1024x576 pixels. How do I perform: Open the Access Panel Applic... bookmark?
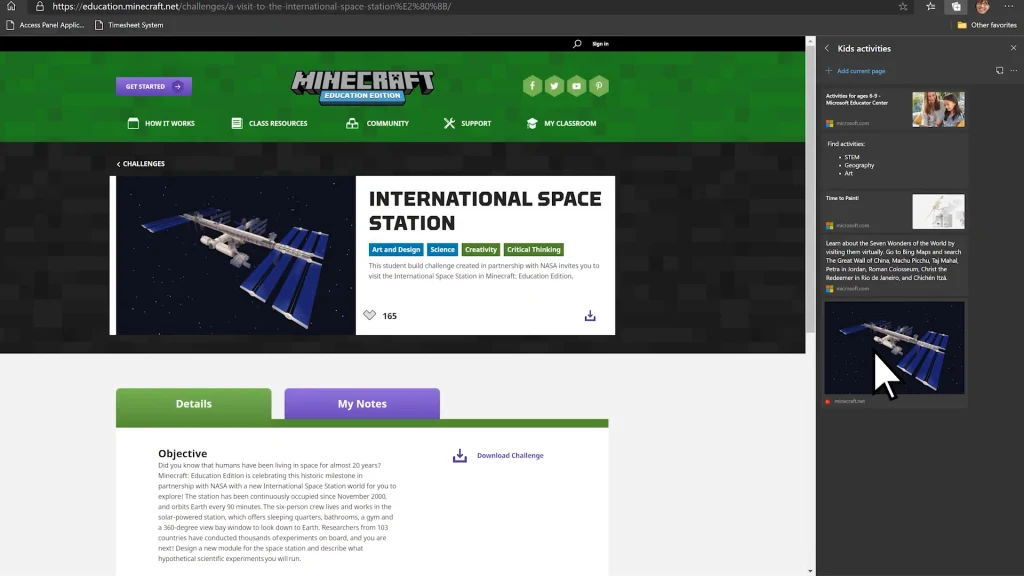45,25
